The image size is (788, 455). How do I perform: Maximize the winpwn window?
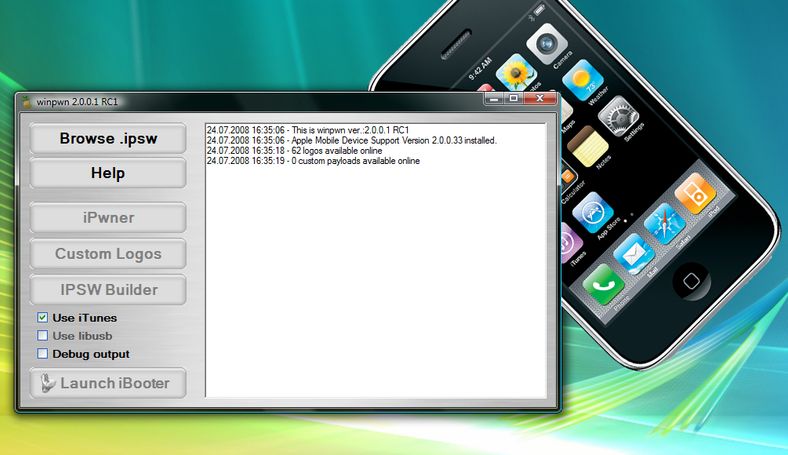coord(513,99)
